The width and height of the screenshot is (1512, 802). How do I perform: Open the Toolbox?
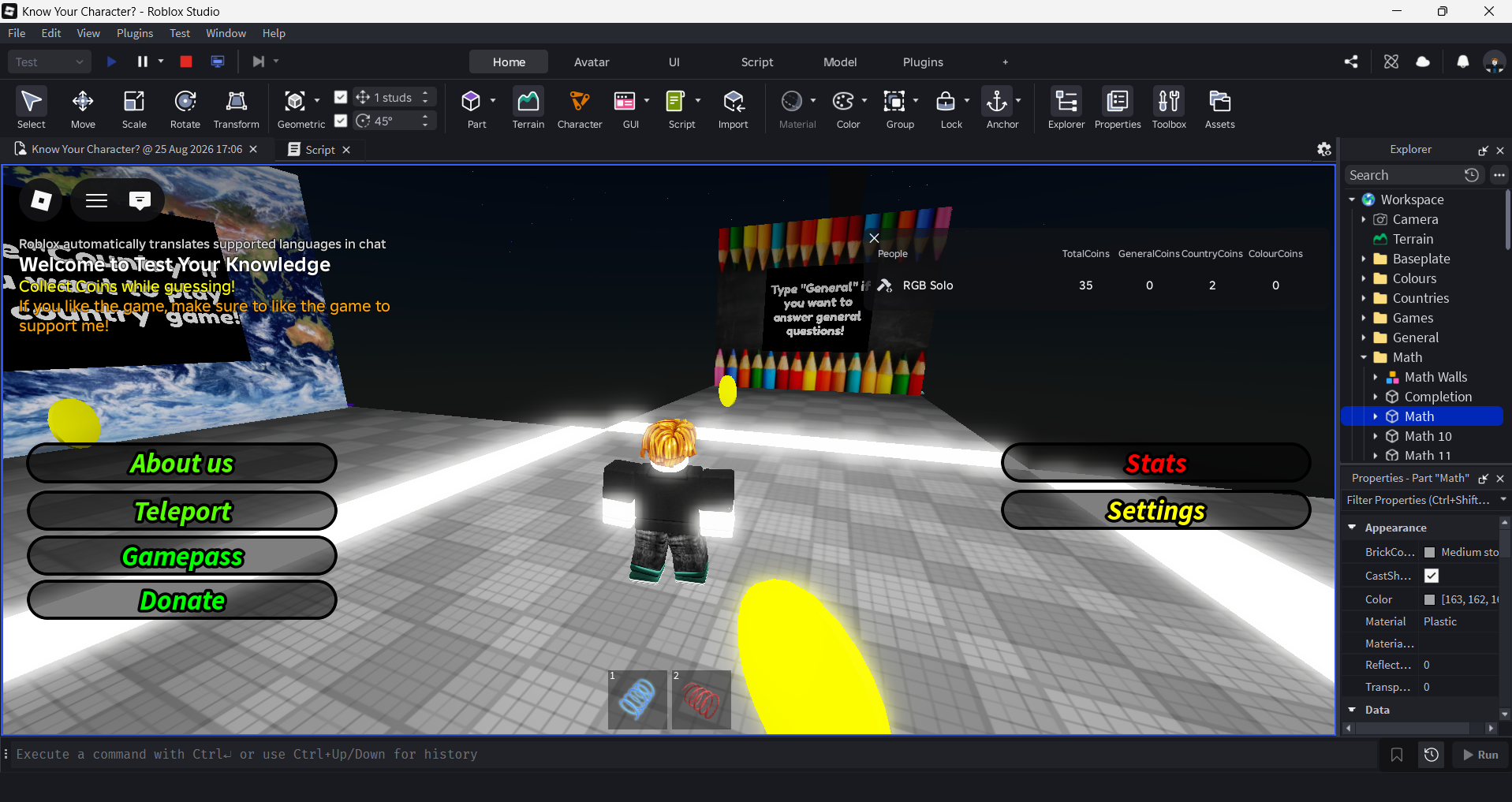[x=1169, y=108]
